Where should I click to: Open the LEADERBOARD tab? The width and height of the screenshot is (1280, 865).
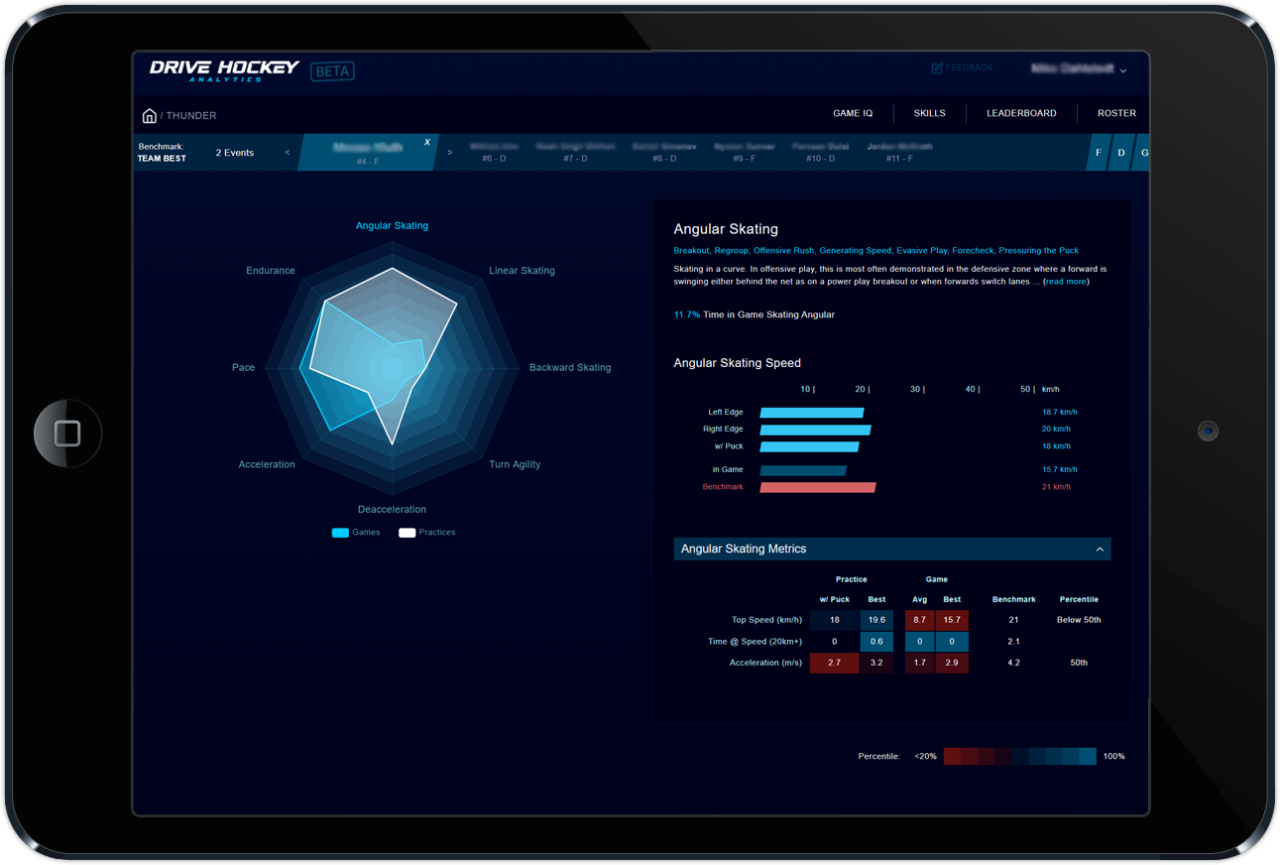pos(1021,113)
